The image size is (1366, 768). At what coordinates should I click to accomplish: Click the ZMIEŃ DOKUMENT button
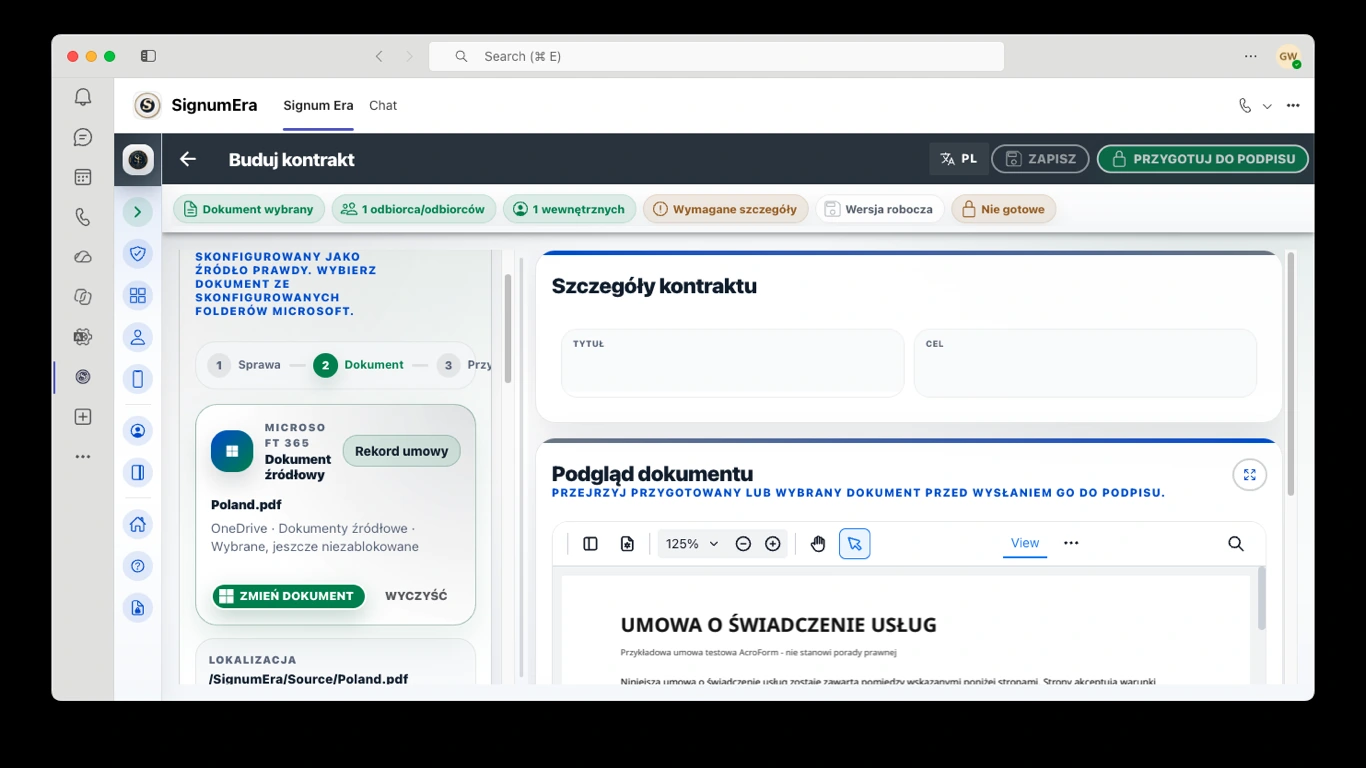click(x=288, y=596)
